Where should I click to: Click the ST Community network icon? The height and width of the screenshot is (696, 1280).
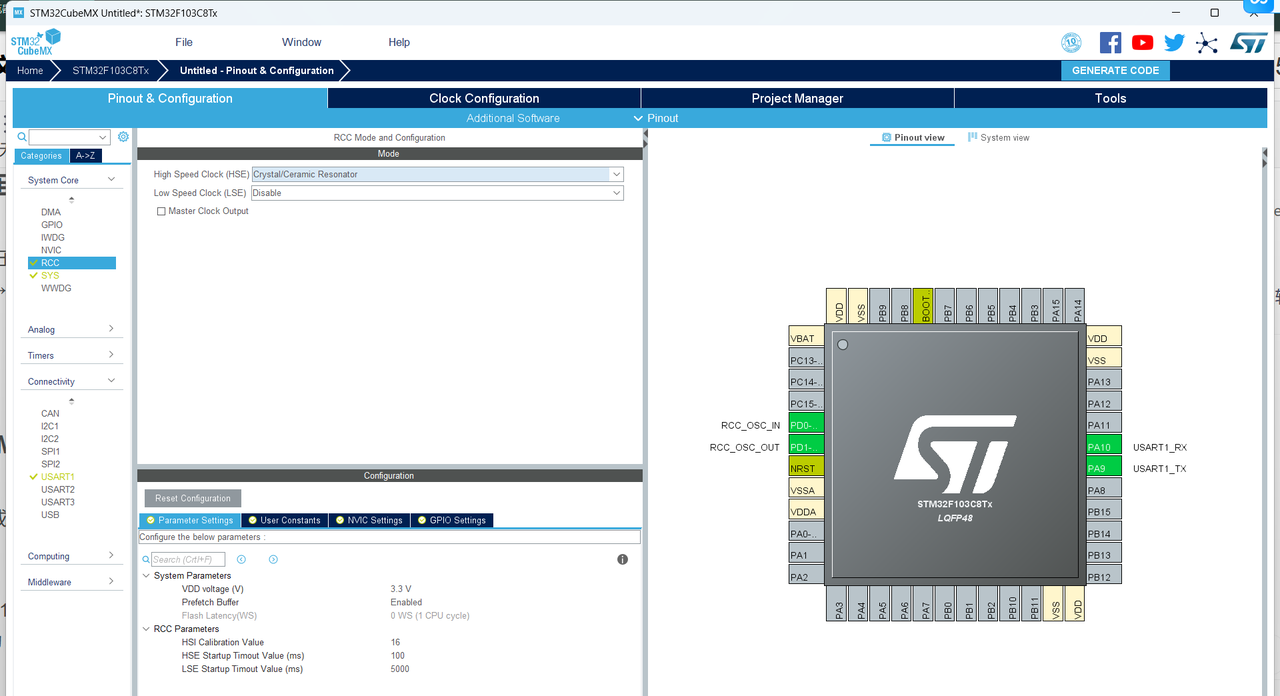coord(1207,43)
